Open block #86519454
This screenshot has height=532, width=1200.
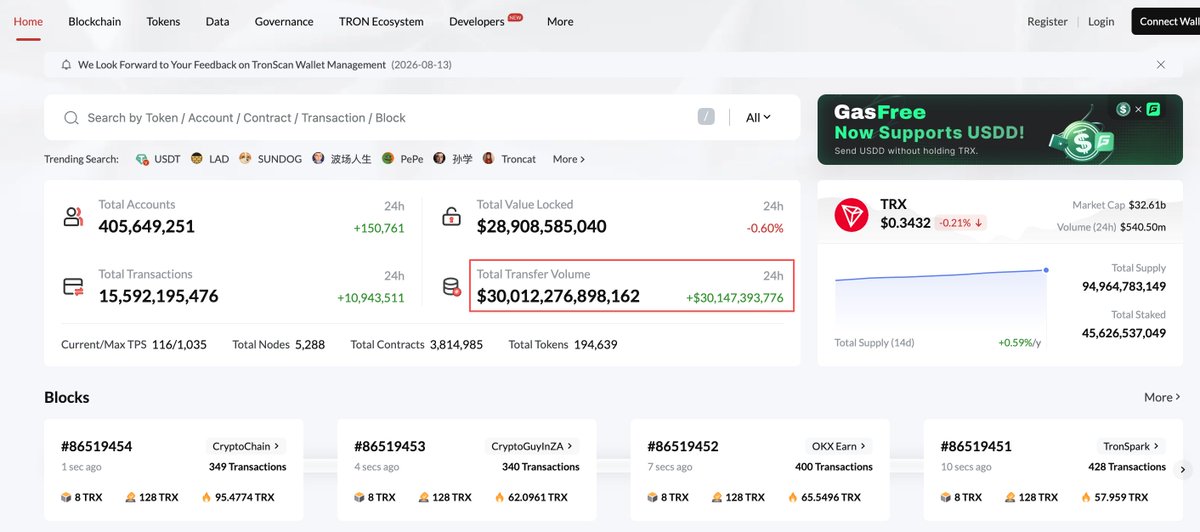tap(97, 446)
